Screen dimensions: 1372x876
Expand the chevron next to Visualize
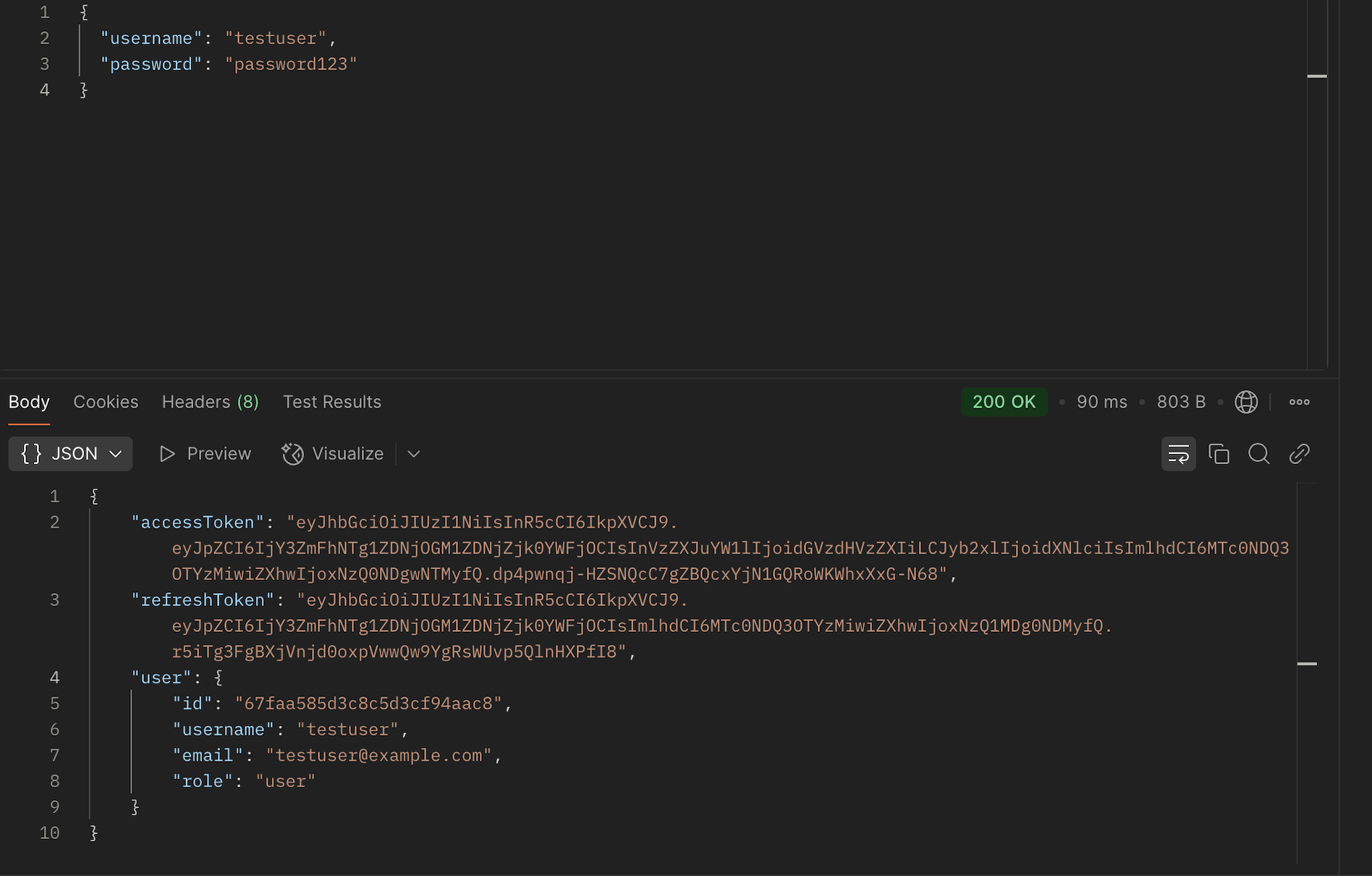tap(412, 455)
